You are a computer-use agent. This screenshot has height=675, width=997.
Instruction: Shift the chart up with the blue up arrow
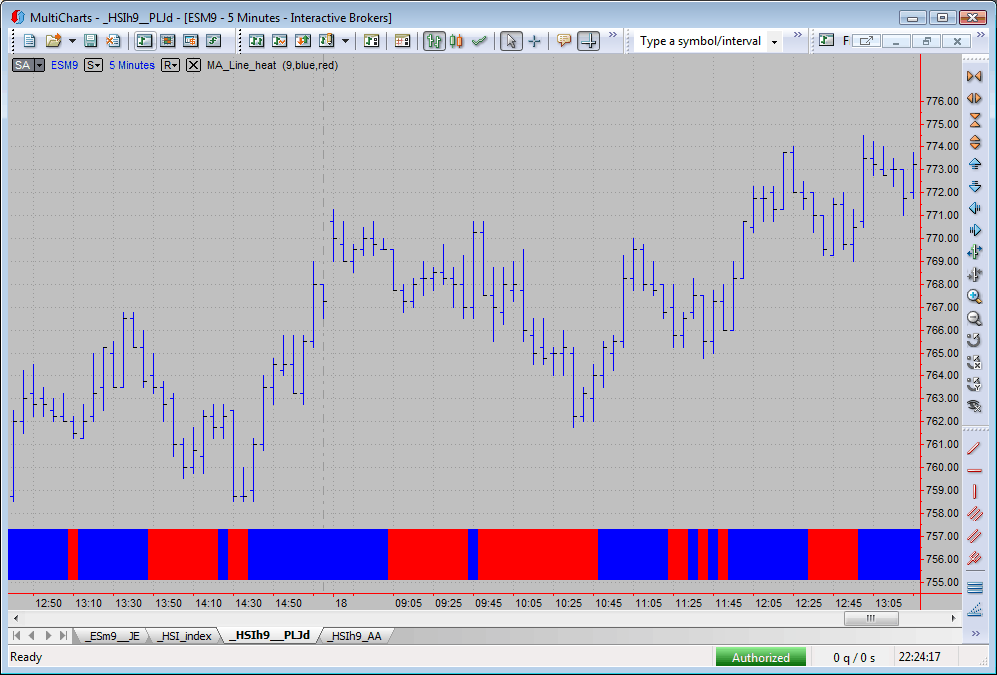974,164
